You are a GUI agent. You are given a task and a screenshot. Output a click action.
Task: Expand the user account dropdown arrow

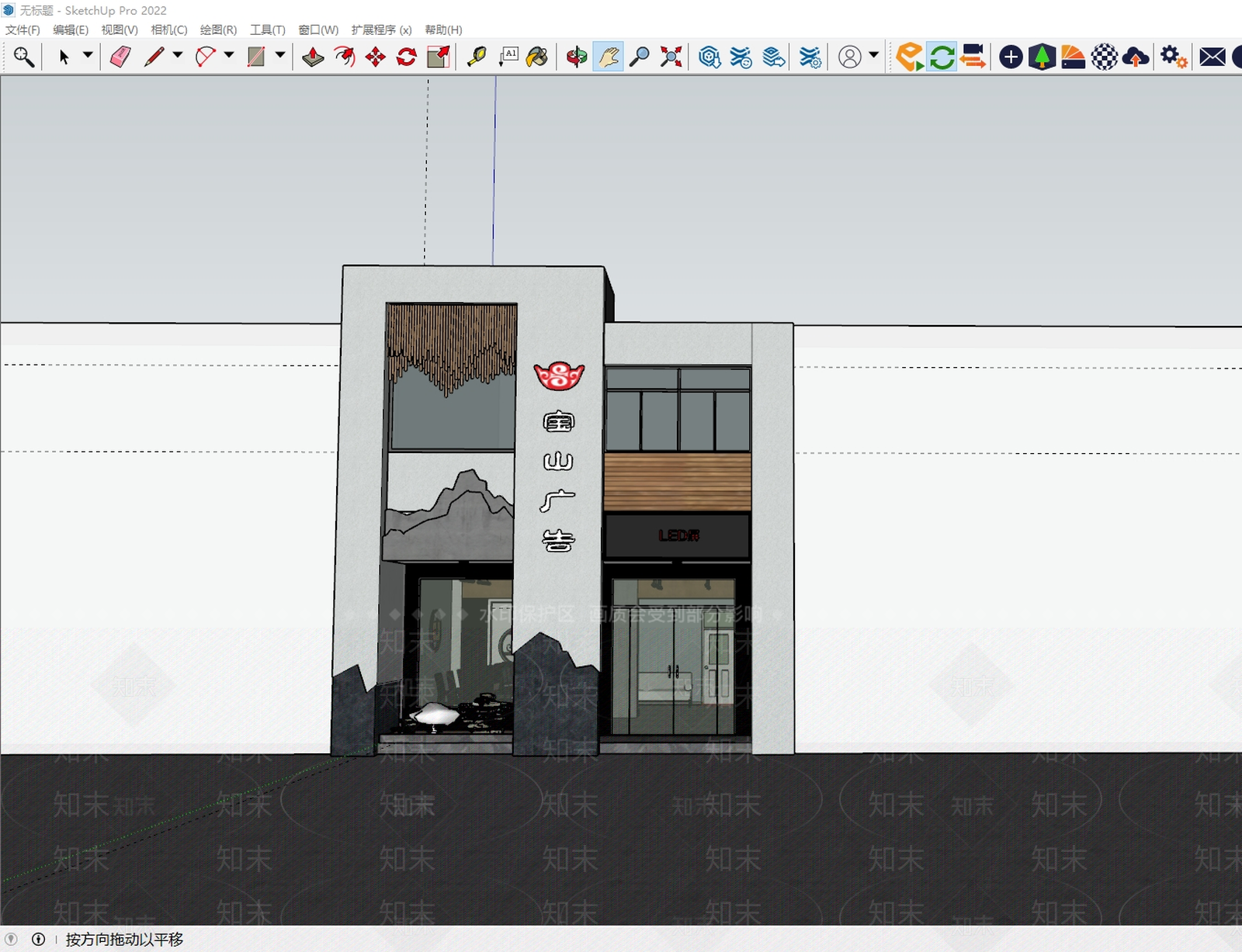[874, 55]
